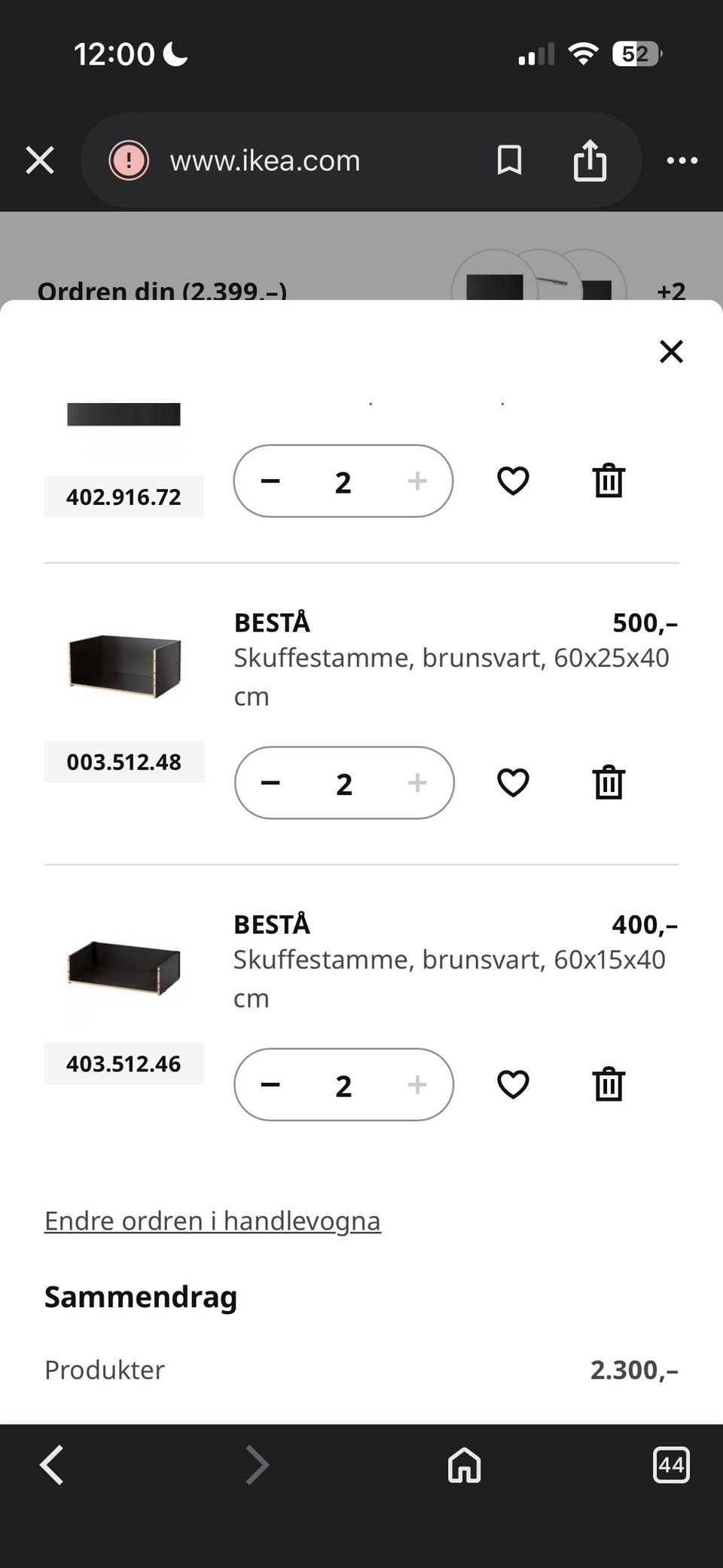Open the 44 tabs switcher
Image resolution: width=723 pixels, height=1568 pixels.
tap(670, 1465)
